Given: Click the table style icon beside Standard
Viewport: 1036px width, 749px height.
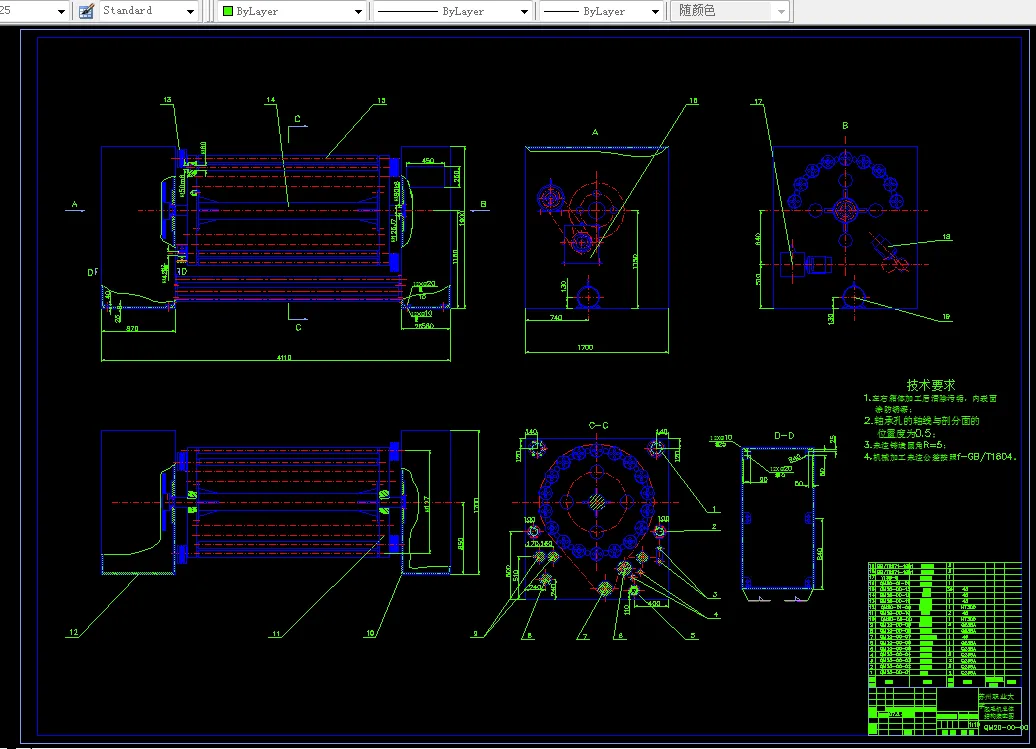Looking at the screenshot, I should [x=86, y=11].
